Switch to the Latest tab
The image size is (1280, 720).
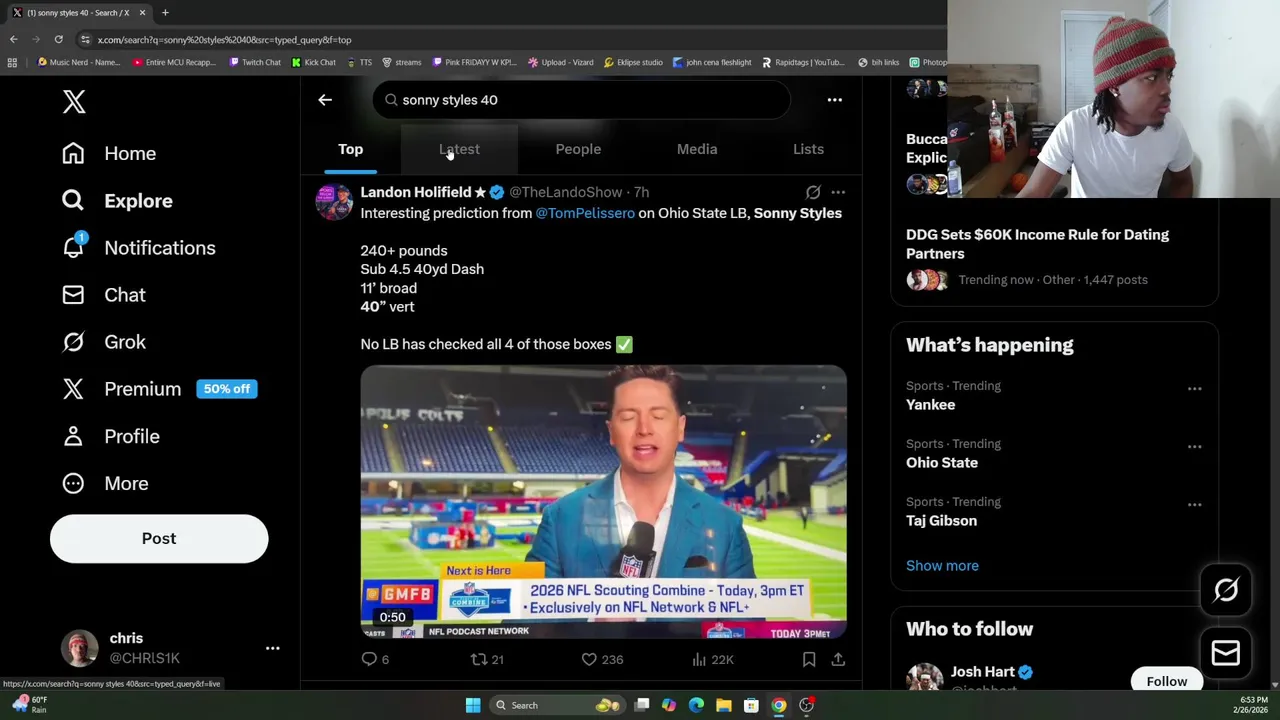pyautogui.click(x=459, y=149)
